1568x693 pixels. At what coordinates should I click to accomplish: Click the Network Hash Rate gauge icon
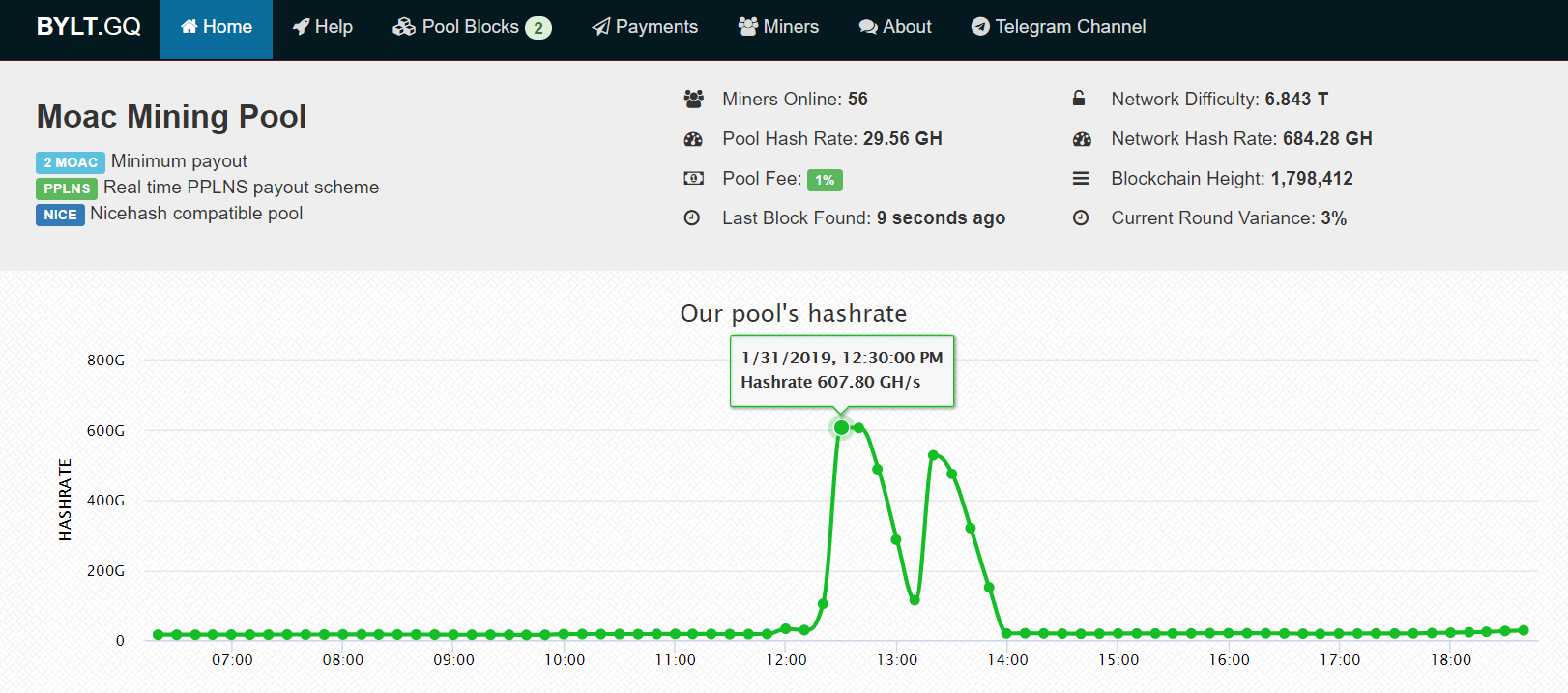1082,139
